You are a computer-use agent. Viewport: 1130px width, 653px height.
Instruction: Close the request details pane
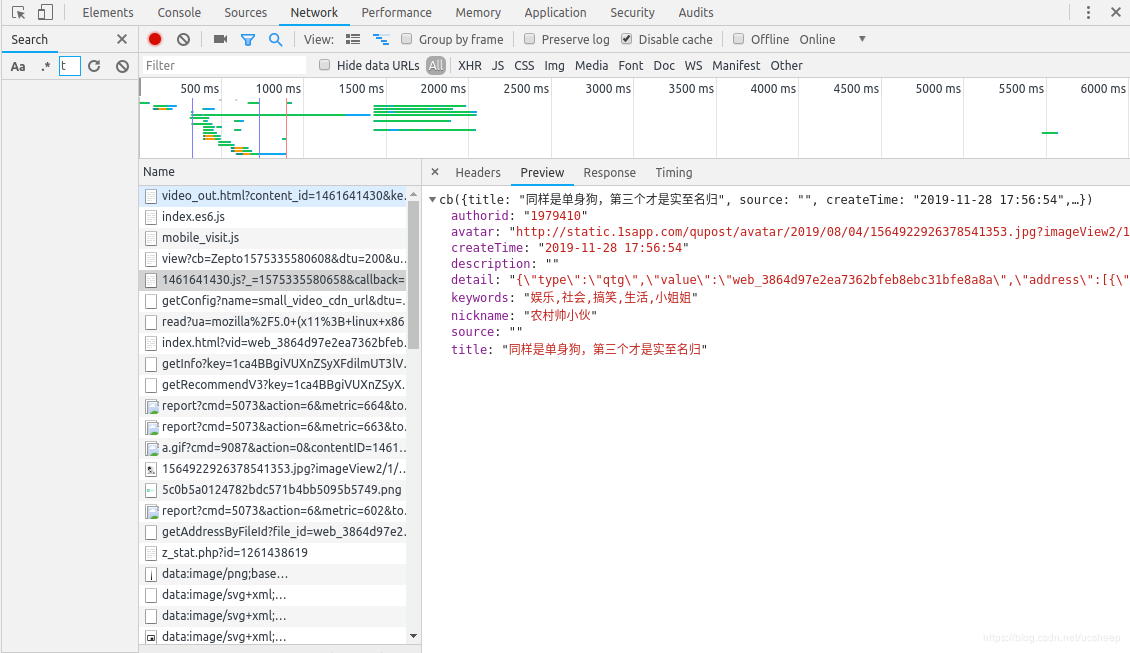tap(435, 172)
